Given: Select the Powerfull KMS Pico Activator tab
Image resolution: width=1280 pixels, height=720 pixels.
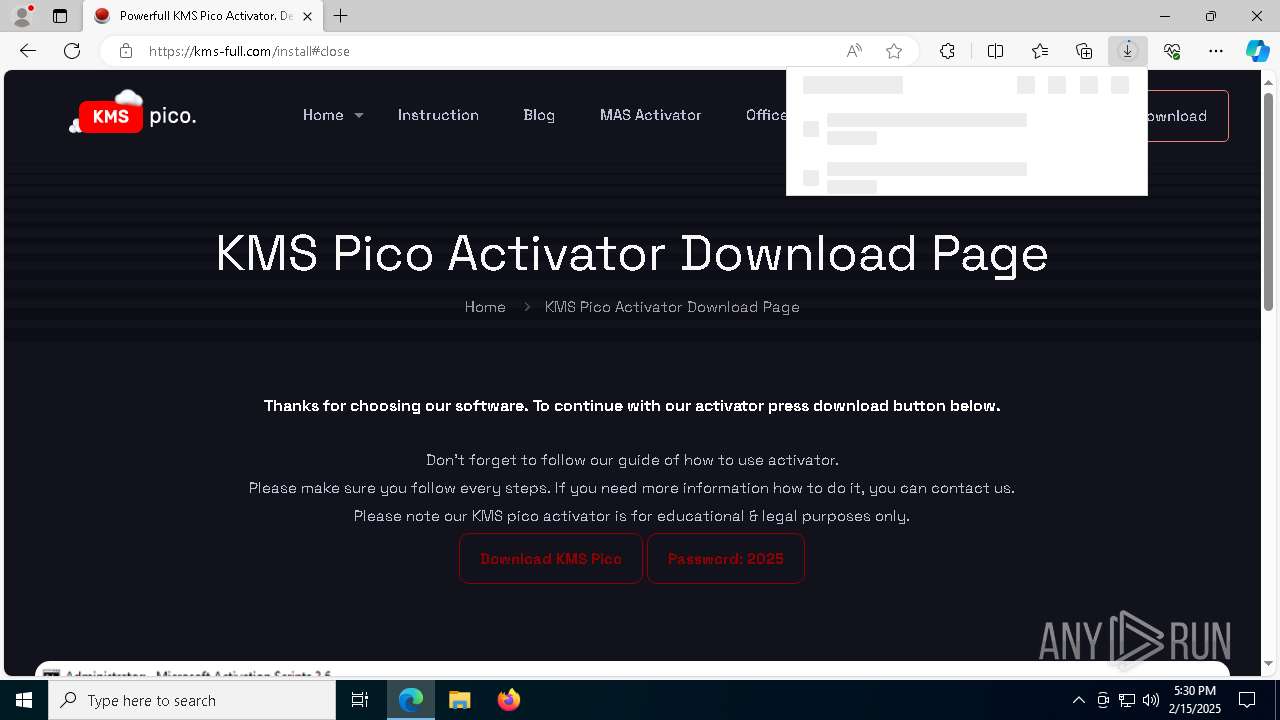Looking at the screenshot, I should [203, 16].
